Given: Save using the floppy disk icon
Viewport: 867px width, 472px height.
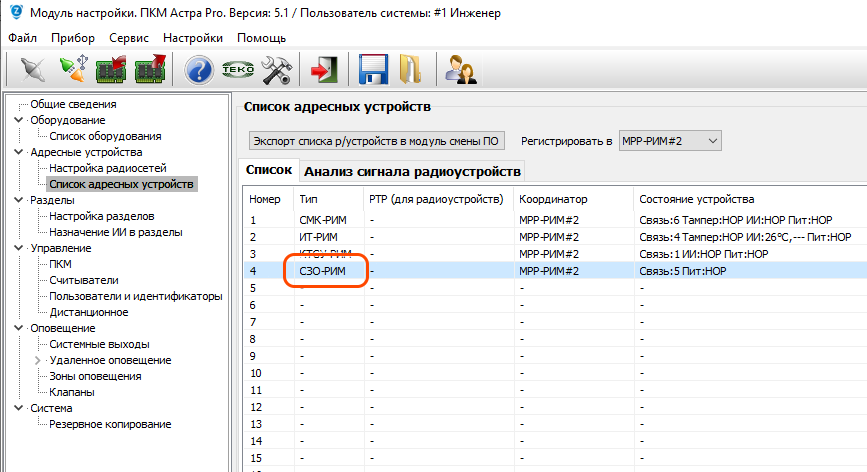Looking at the screenshot, I should [x=373, y=69].
